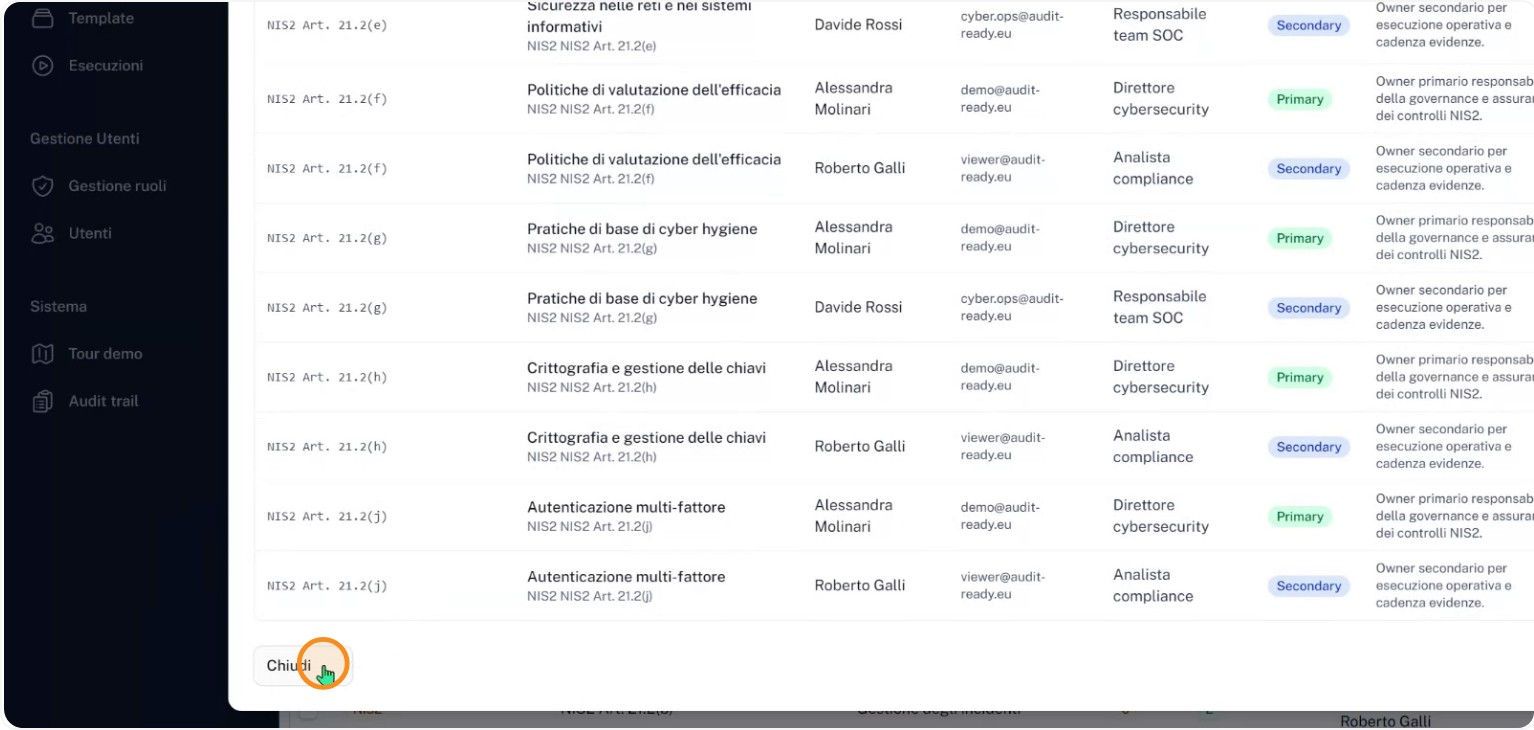Screen dimensions: 1534x730
Task: Click 'NIS2 Art. 21.2(g)' code in Alessandra Molinari row
Action: coord(327,238)
